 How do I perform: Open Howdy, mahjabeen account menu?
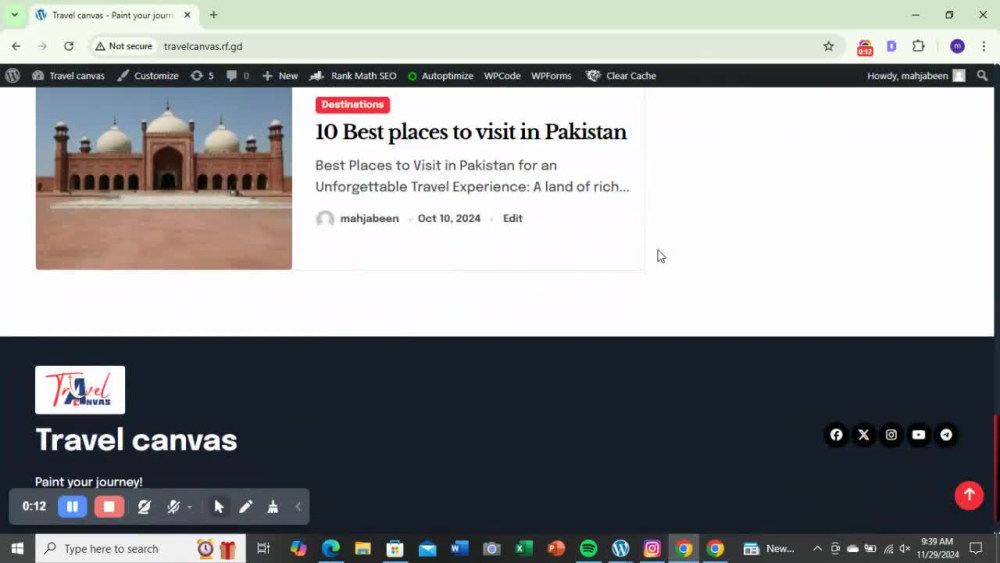(916, 75)
